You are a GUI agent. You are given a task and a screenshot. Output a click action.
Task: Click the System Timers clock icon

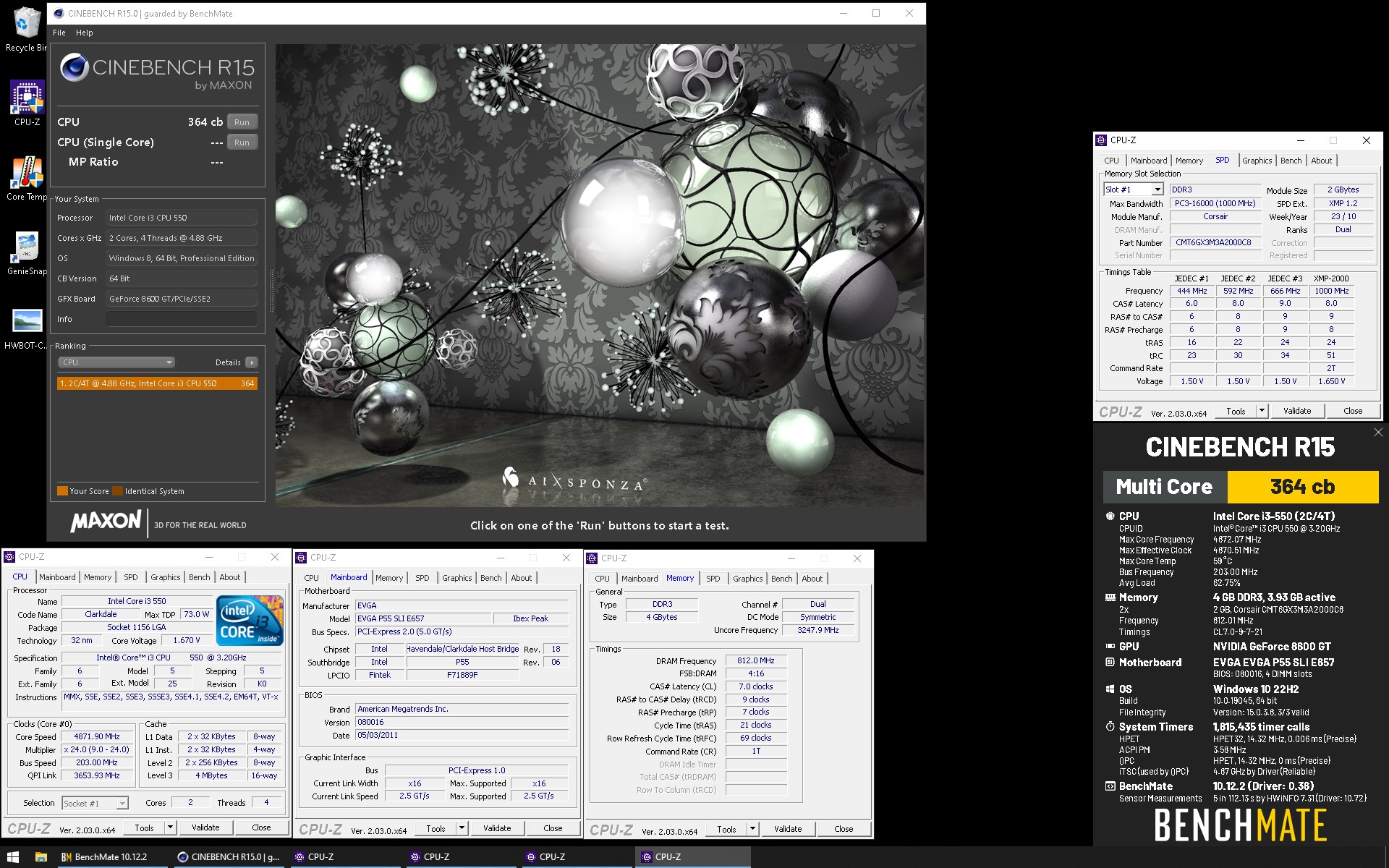tap(1110, 727)
